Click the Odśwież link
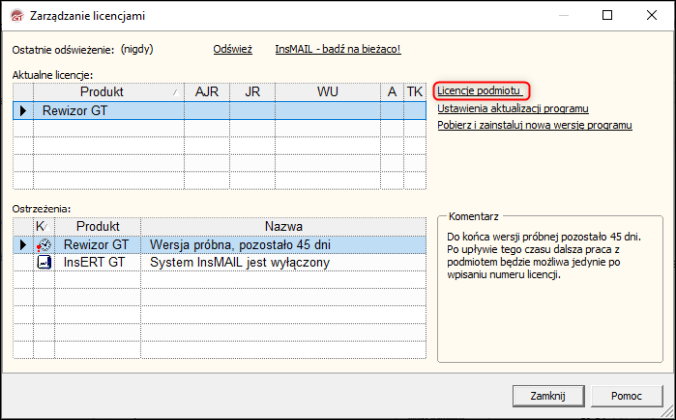 point(232,49)
